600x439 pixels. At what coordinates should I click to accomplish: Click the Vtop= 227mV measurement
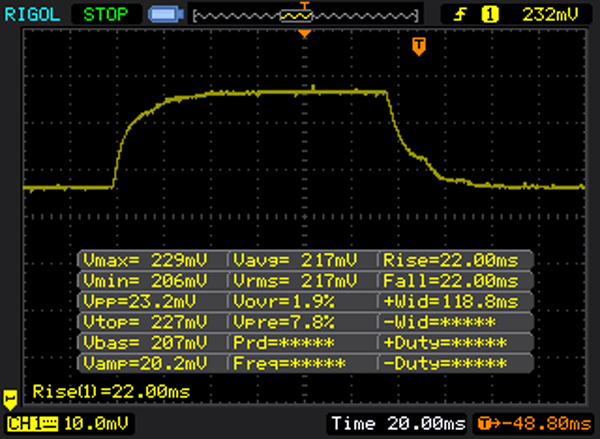(x=145, y=322)
